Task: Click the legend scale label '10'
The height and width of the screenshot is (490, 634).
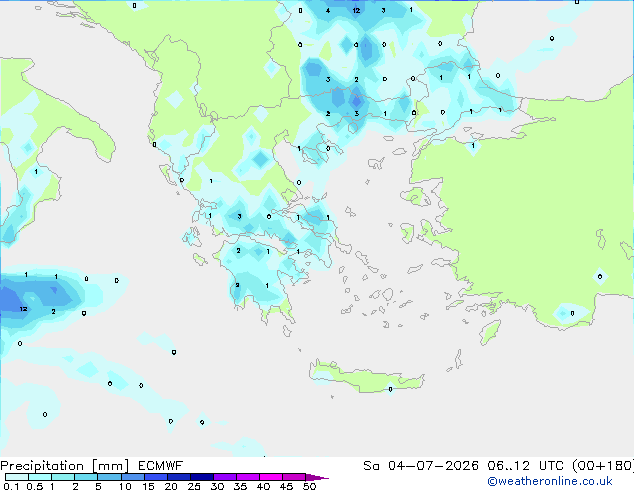Action: (x=125, y=486)
